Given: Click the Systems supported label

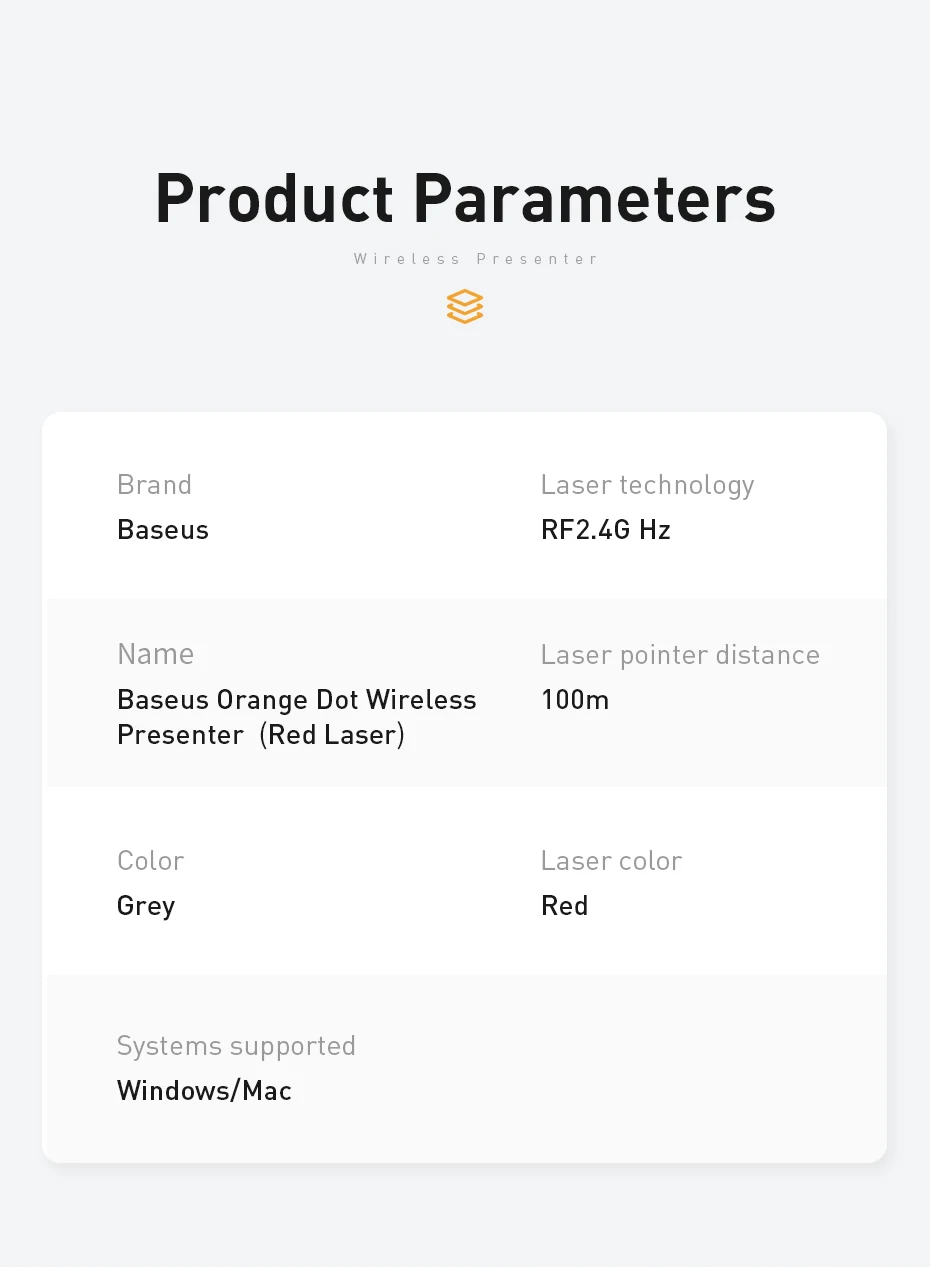Looking at the screenshot, I should tap(236, 1046).
